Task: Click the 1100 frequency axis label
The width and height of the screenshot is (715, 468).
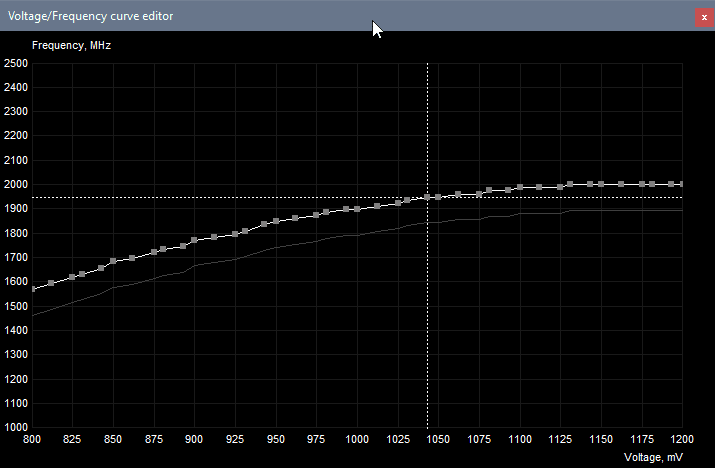Action: [16, 403]
